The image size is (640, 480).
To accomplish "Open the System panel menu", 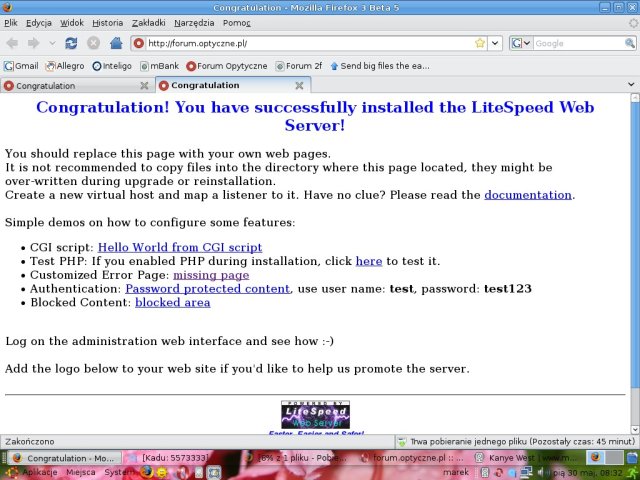I will pos(119,472).
